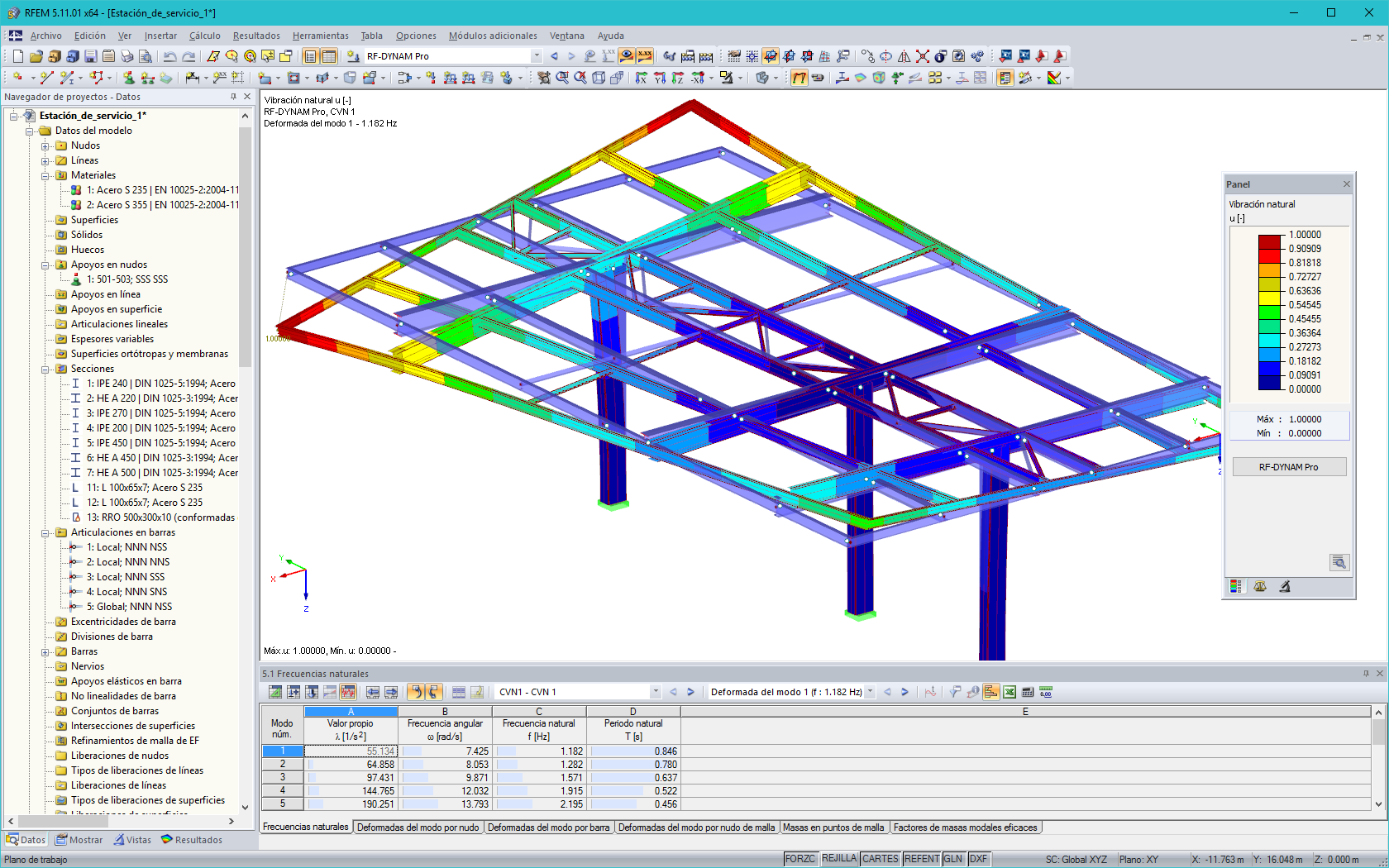
Task: Open the Deformada del modo 1 dropdown
Action: pyautogui.click(x=869, y=692)
